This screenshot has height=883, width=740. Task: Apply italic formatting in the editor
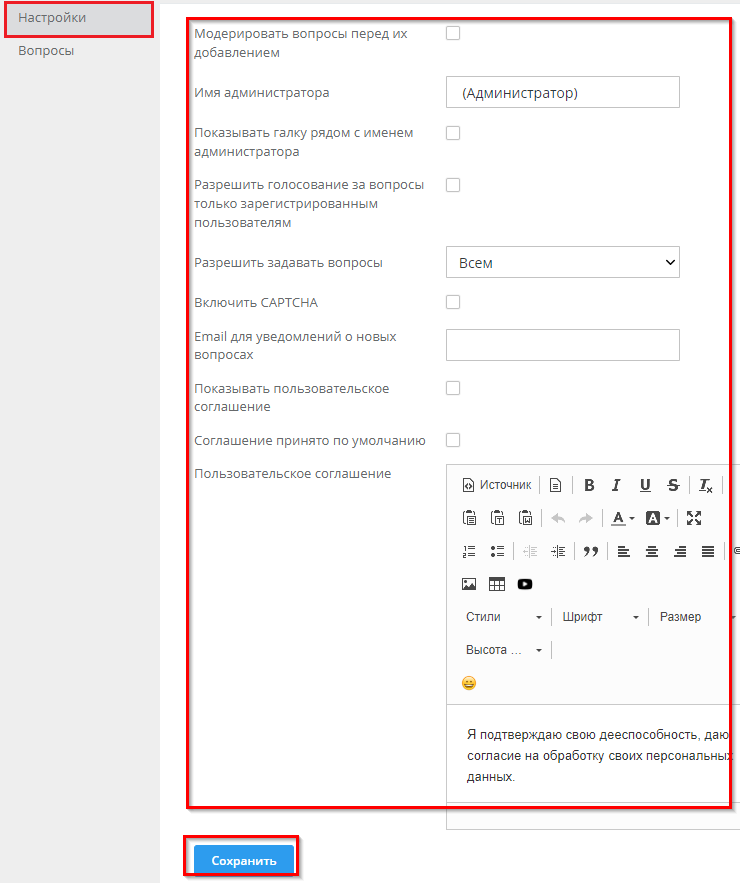[x=616, y=485]
